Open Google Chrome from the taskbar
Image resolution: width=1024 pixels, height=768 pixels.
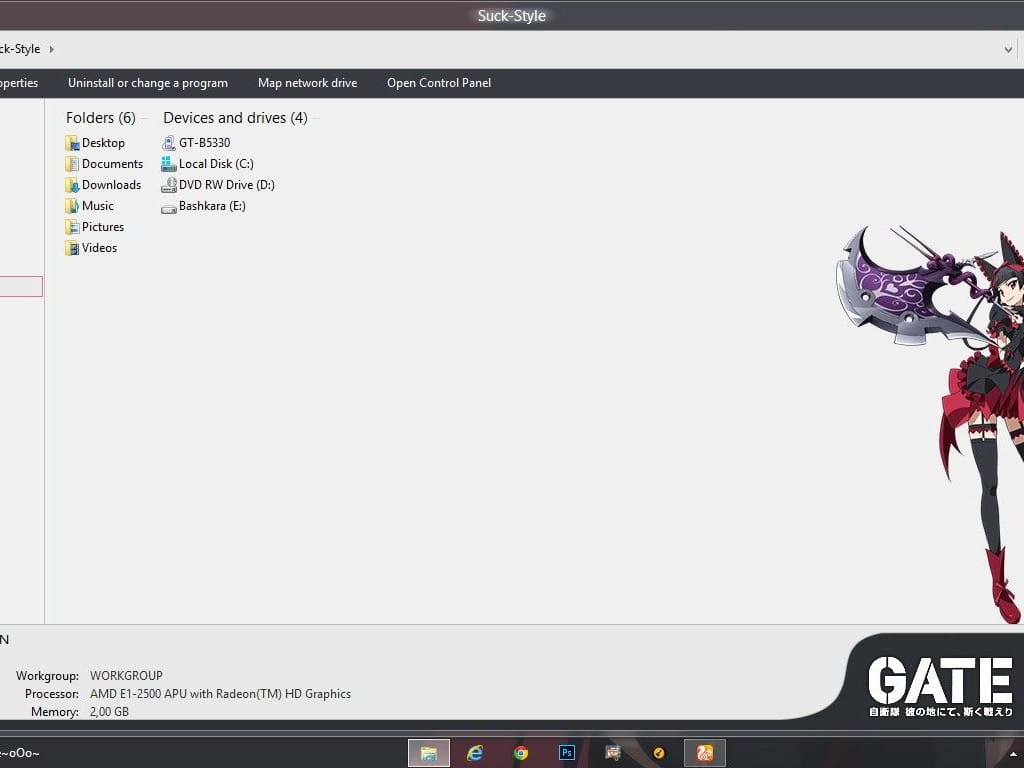coord(521,753)
